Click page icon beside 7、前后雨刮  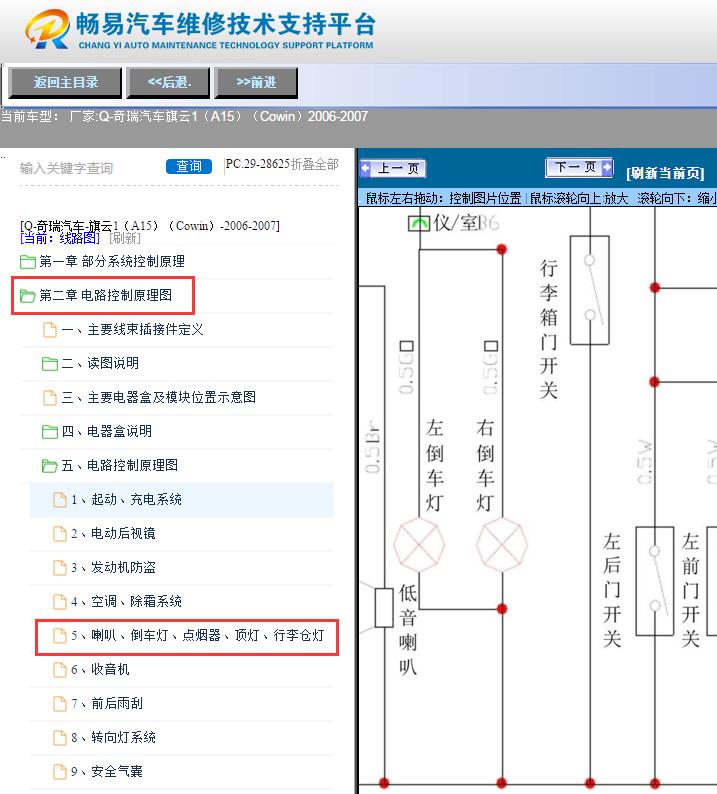pos(60,704)
